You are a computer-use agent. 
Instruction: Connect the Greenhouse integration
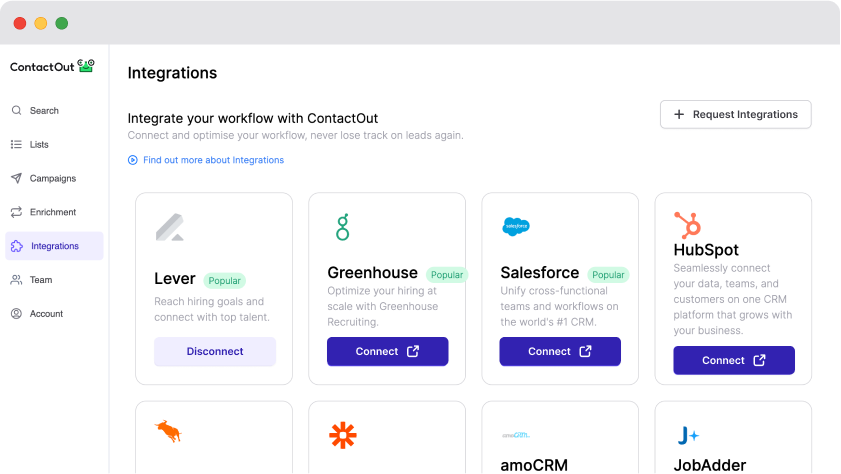(387, 352)
